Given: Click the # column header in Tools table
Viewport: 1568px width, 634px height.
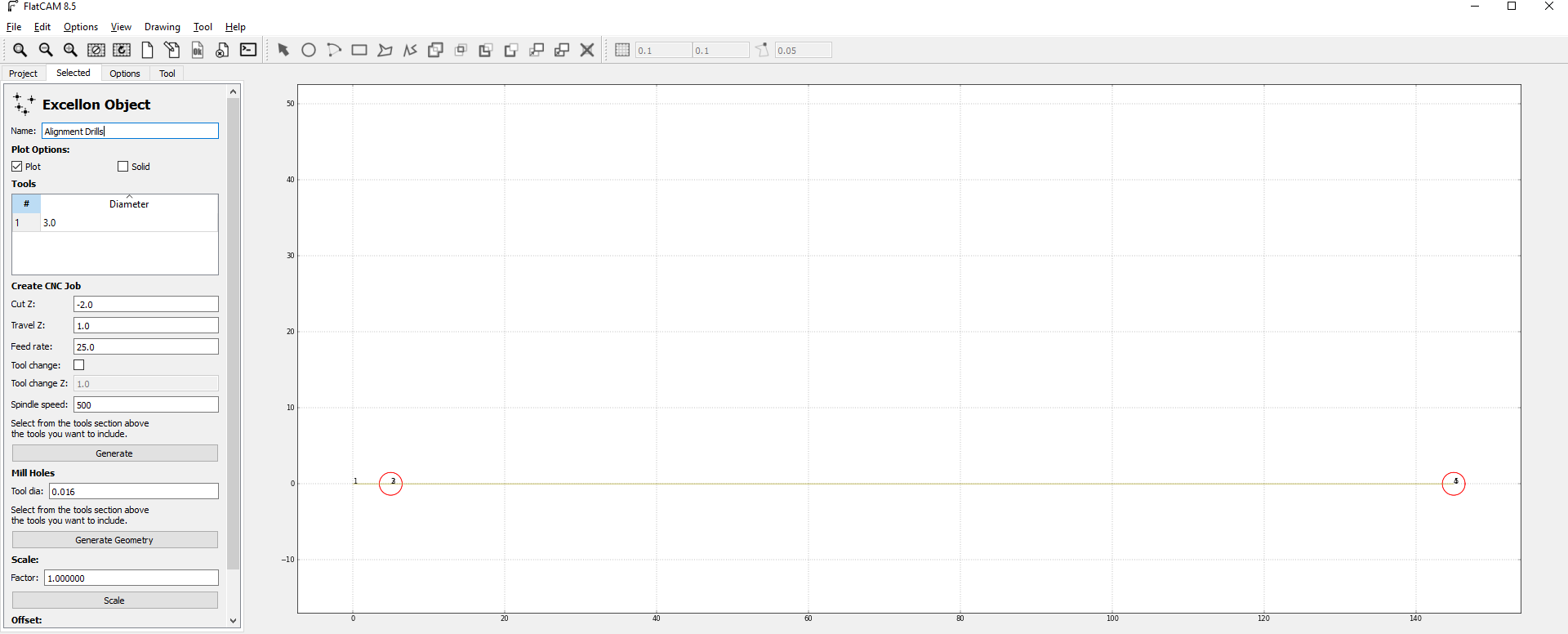Looking at the screenshot, I should tap(26, 203).
